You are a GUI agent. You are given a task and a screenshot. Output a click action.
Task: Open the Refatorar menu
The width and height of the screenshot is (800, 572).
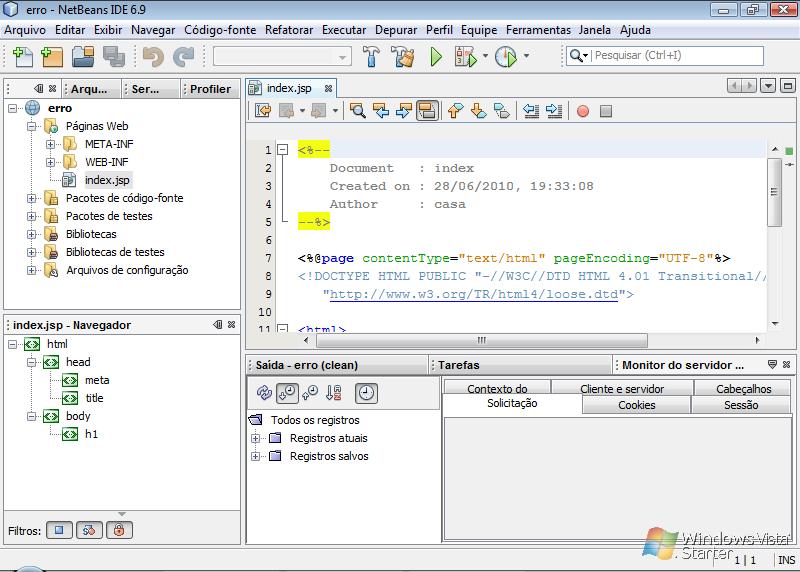[289, 30]
